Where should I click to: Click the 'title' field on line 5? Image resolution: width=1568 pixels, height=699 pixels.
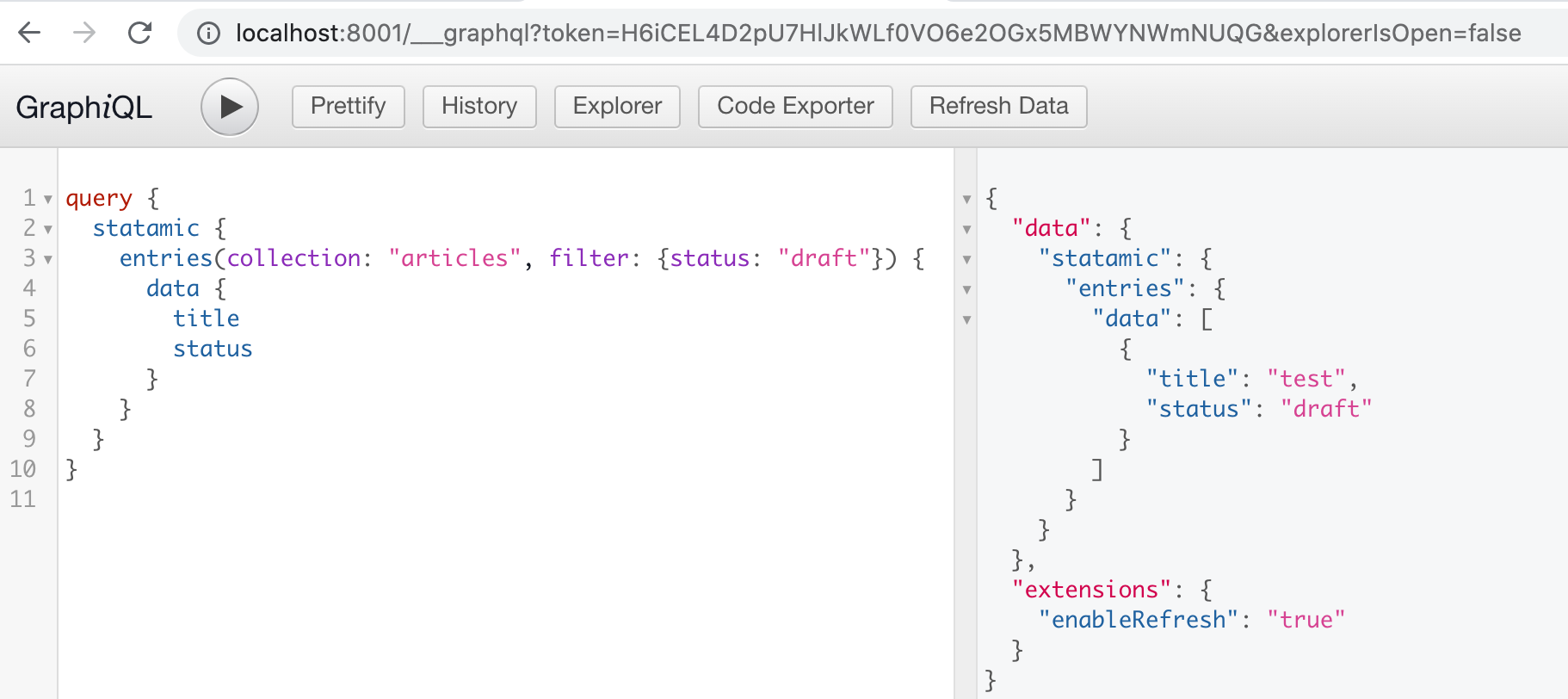click(x=207, y=319)
